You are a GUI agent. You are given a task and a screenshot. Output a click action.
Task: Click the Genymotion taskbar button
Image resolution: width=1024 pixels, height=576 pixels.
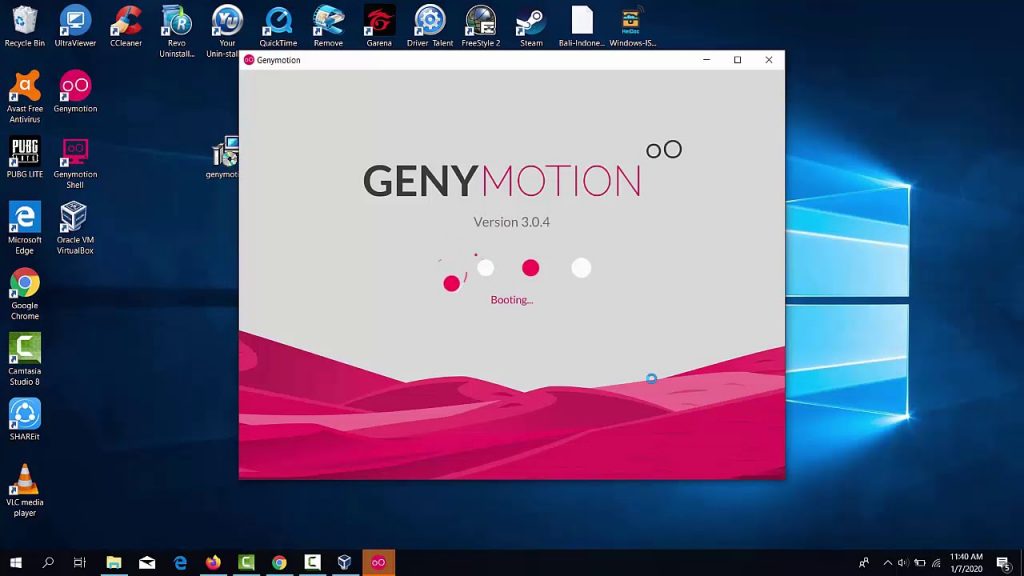378,563
